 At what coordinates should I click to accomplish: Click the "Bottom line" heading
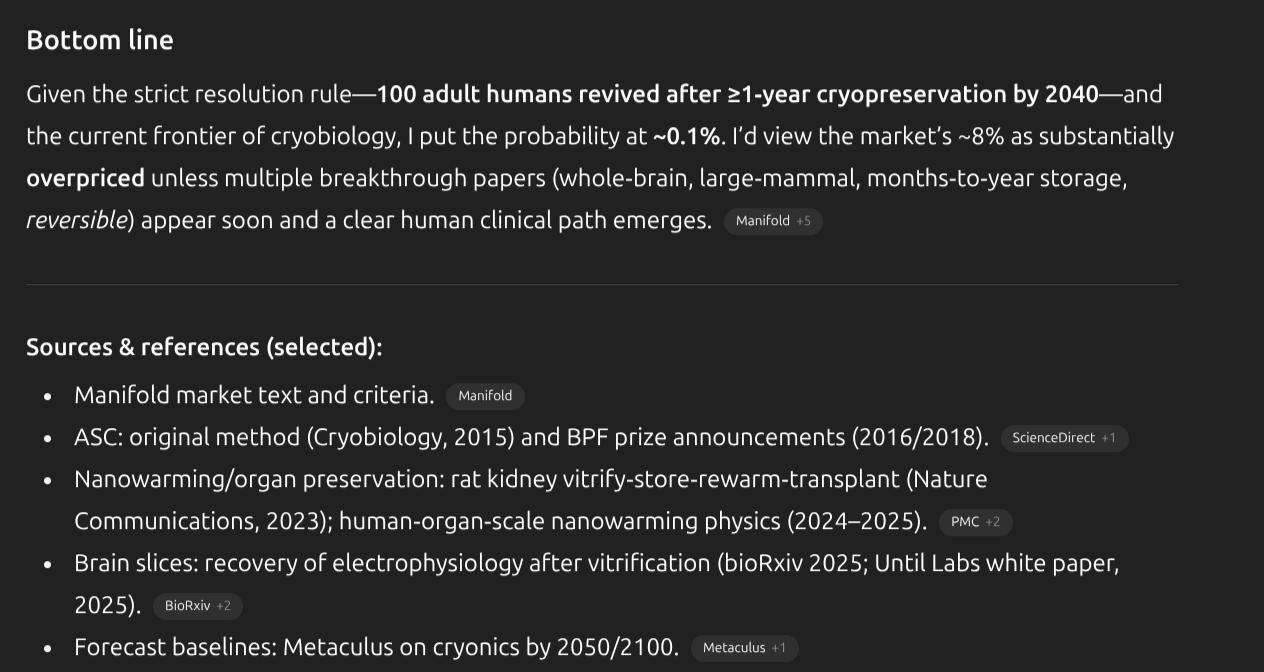pyautogui.click(x=100, y=40)
